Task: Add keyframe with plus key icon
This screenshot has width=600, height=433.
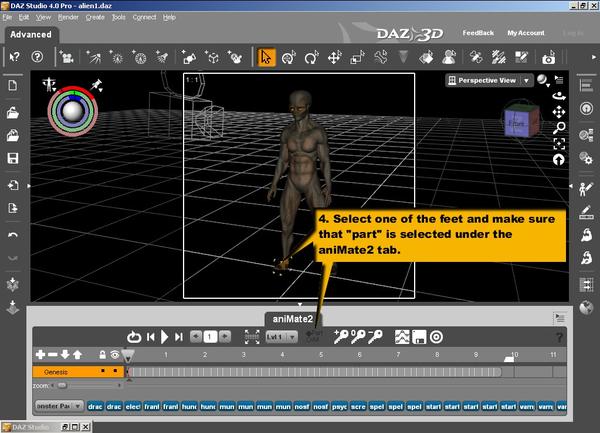Action: tap(341, 337)
